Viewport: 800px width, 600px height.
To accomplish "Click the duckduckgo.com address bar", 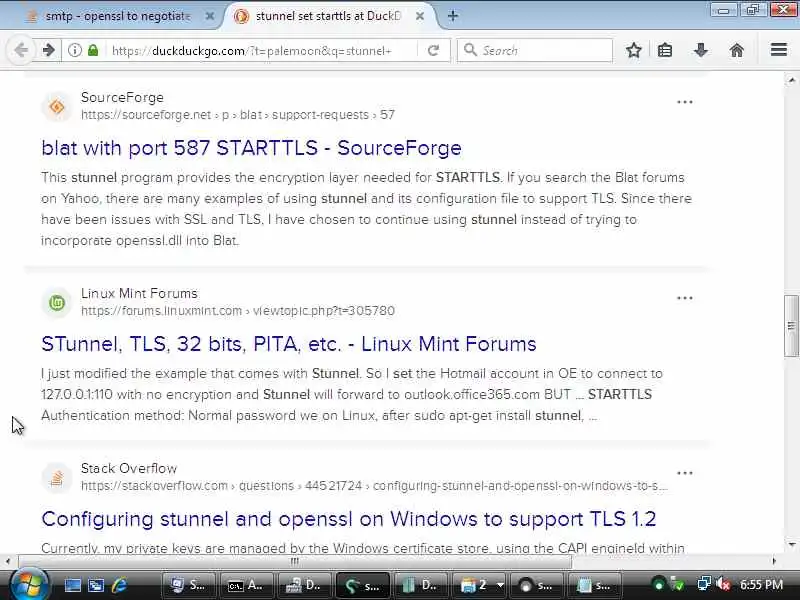I will pos(255,51).
